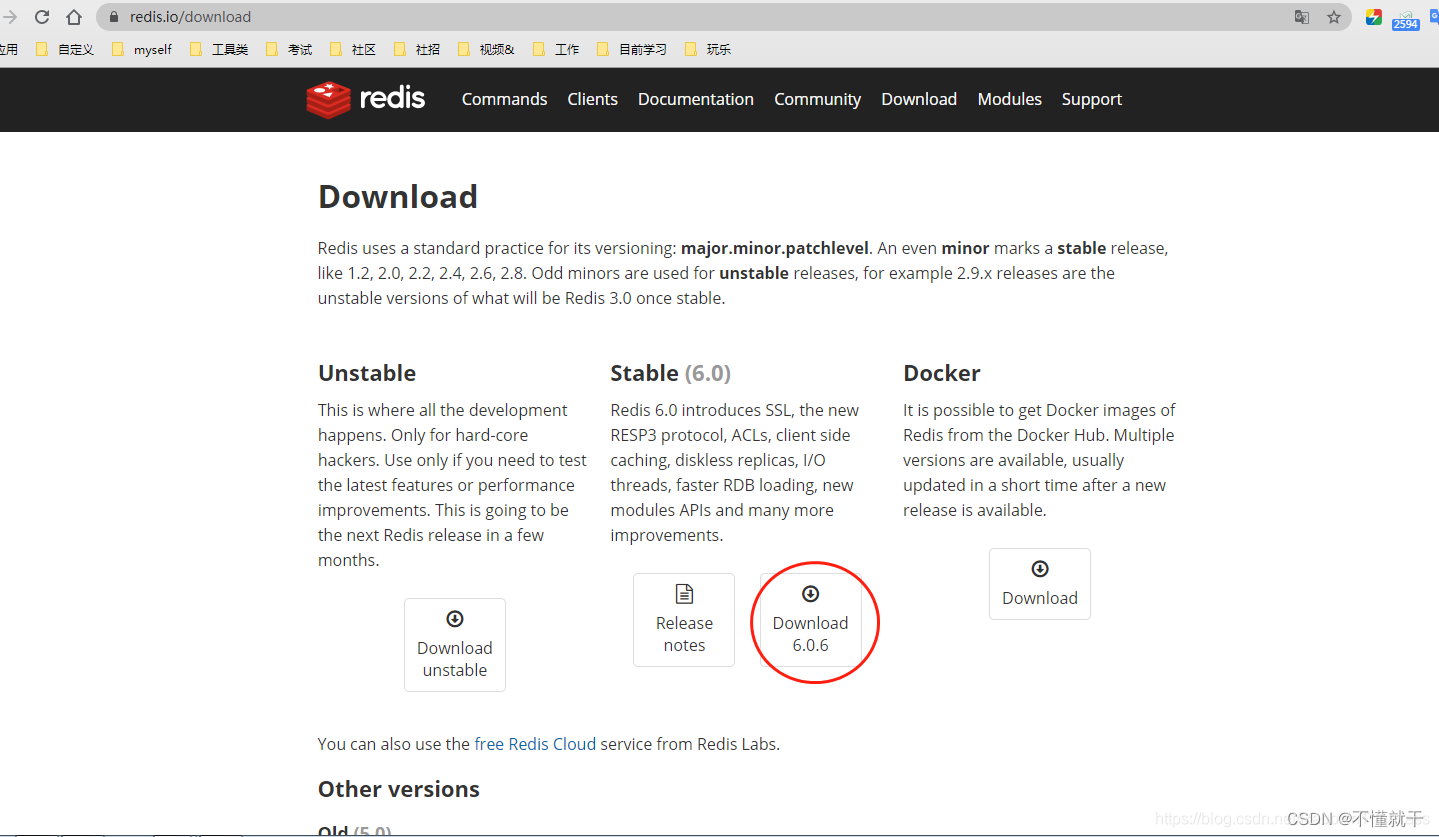Click the bold major.minor.patchlevel text
The image size is (1439, 837).
tap(775, 248)
